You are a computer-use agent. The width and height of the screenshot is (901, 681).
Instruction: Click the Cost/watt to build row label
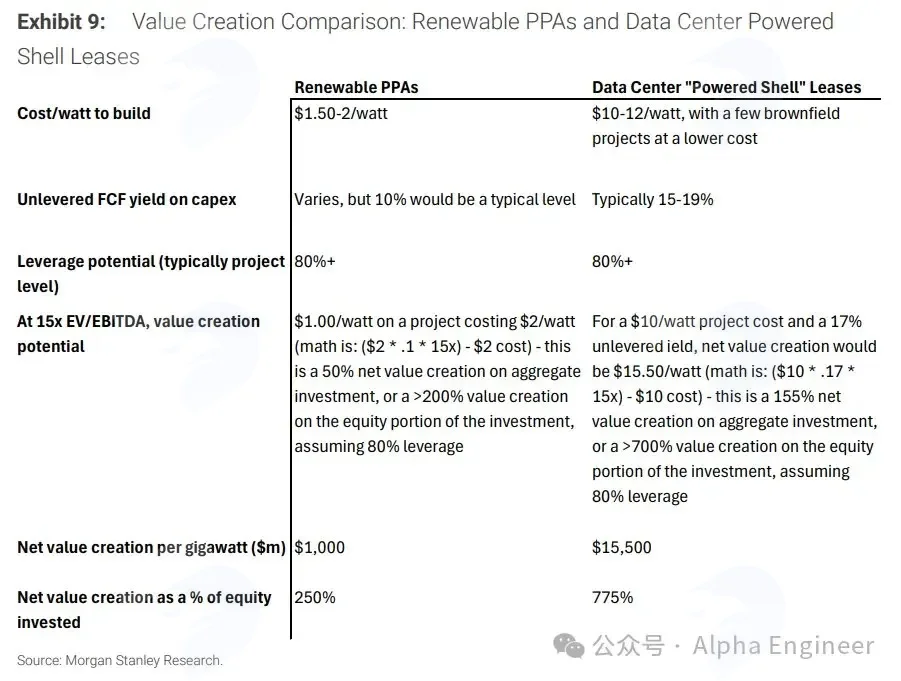click(x=84, y=113)
